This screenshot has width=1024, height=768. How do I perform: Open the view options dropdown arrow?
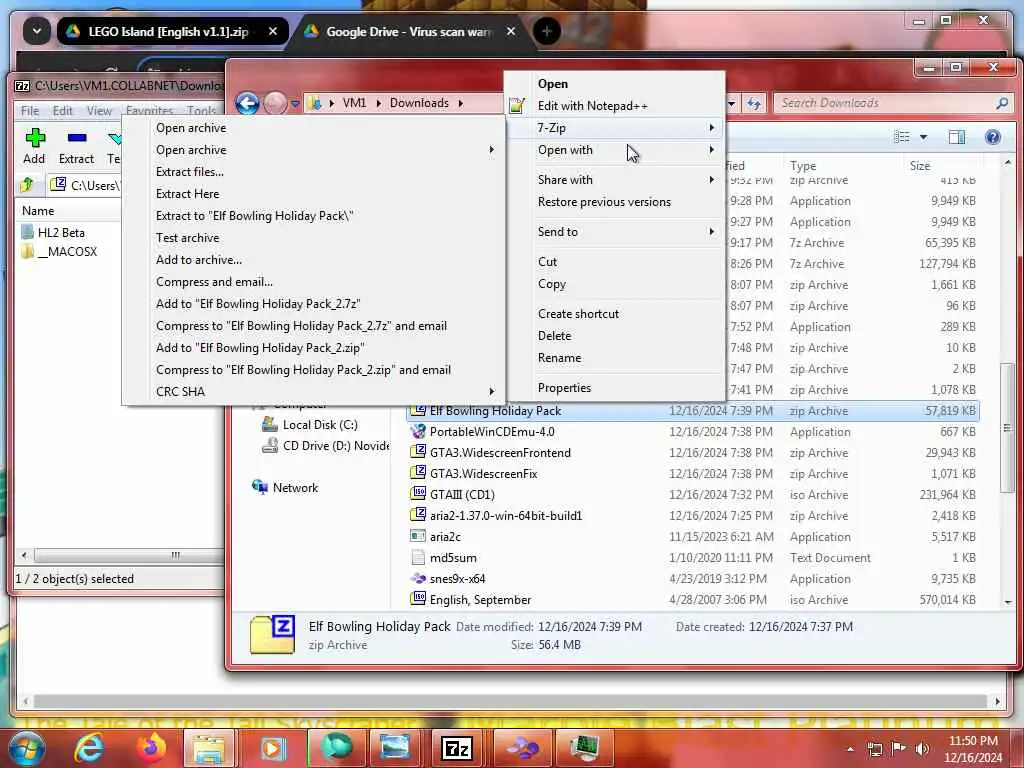pyautogui.click(x=923, y=136)
